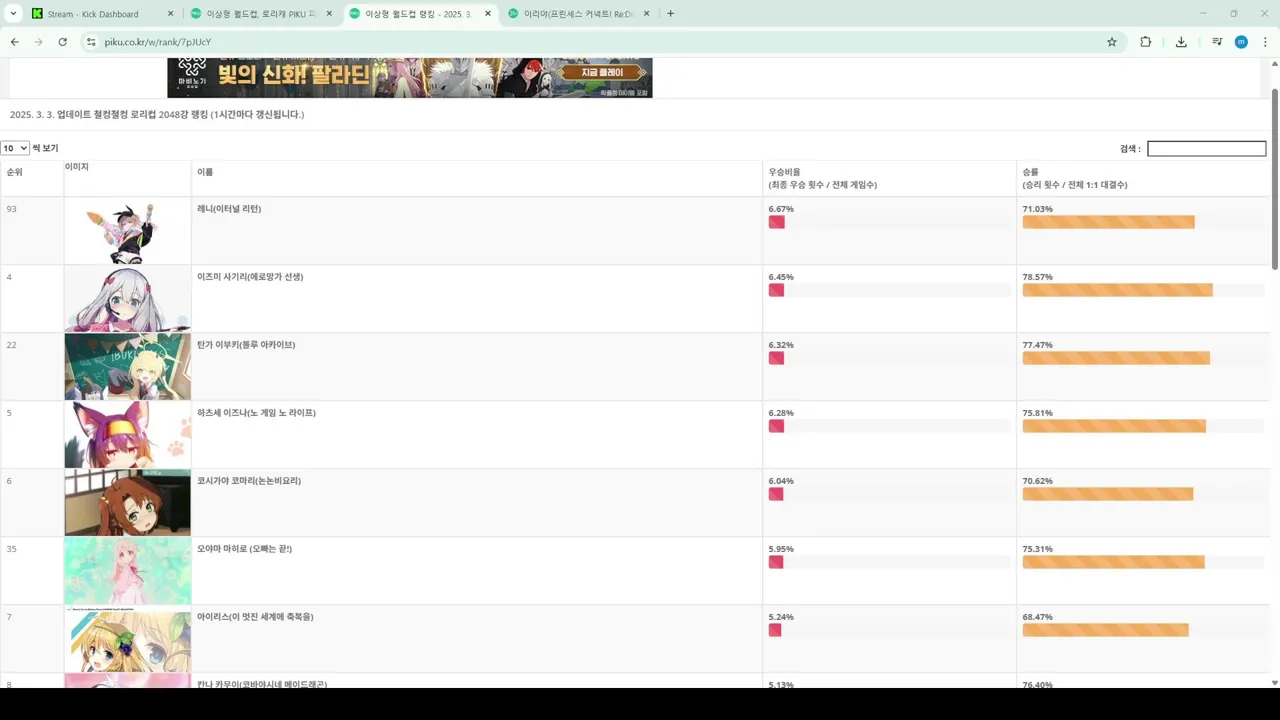Open the Chrome profile avatar
The image size is (1280, 720).
(x=1241, y=42)
